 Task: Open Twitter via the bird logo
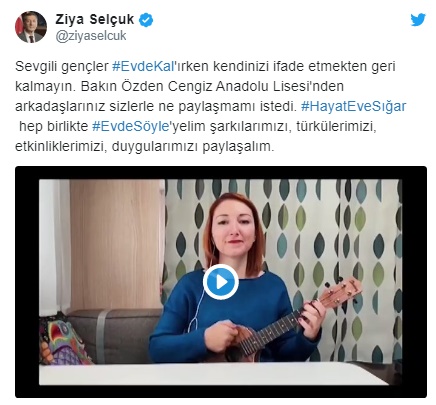[418, 20]
